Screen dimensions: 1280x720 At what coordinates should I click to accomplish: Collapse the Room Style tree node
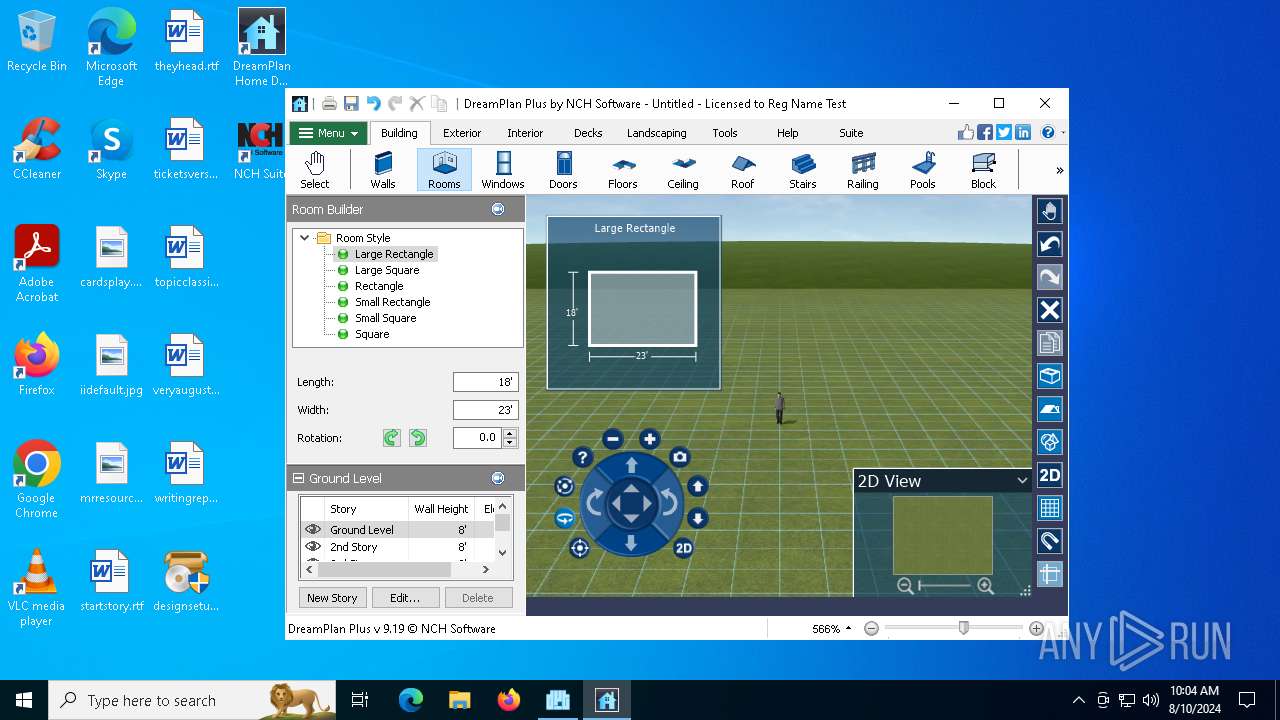(x=305, y=238)
